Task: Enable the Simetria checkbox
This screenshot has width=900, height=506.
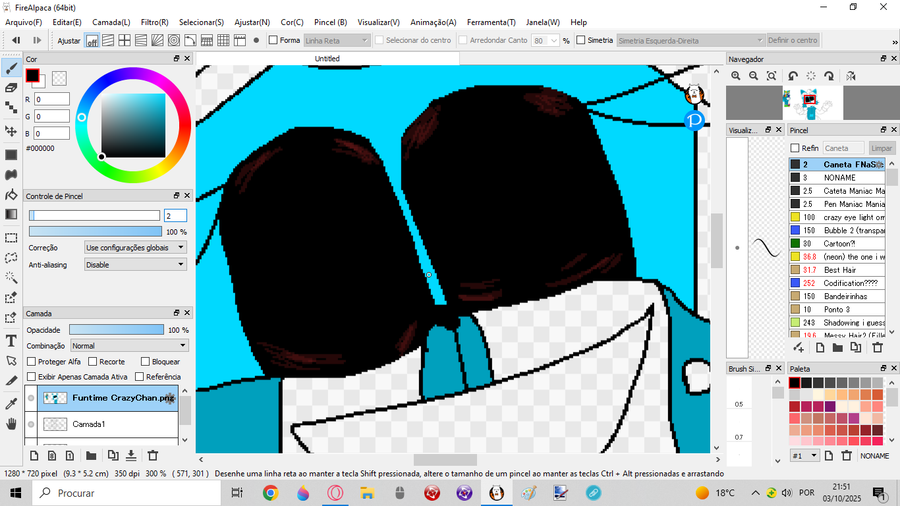Action: [581, 40]
